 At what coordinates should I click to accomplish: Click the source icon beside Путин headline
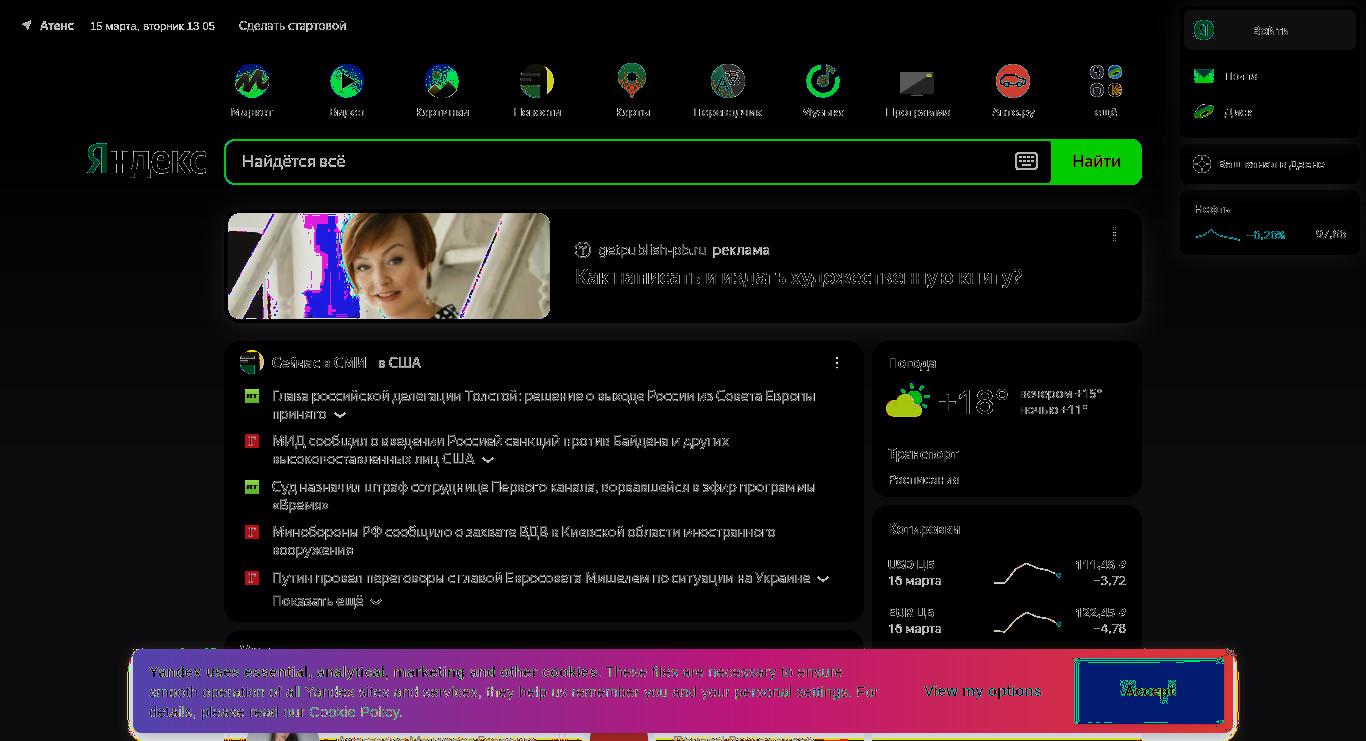point(252,578)
